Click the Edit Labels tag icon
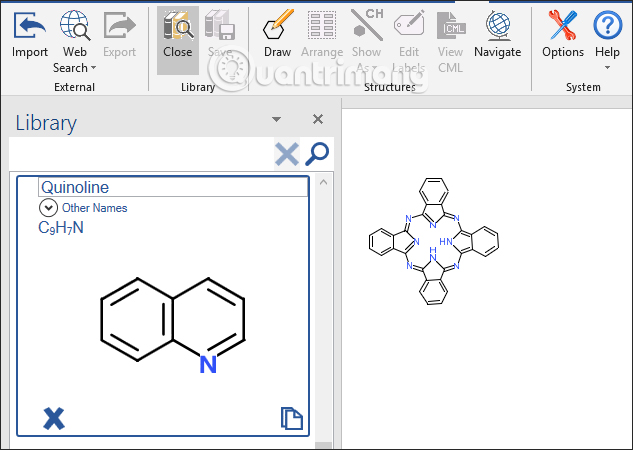The width and height of the screenshot is (633, 450). [x=409, y=25]
